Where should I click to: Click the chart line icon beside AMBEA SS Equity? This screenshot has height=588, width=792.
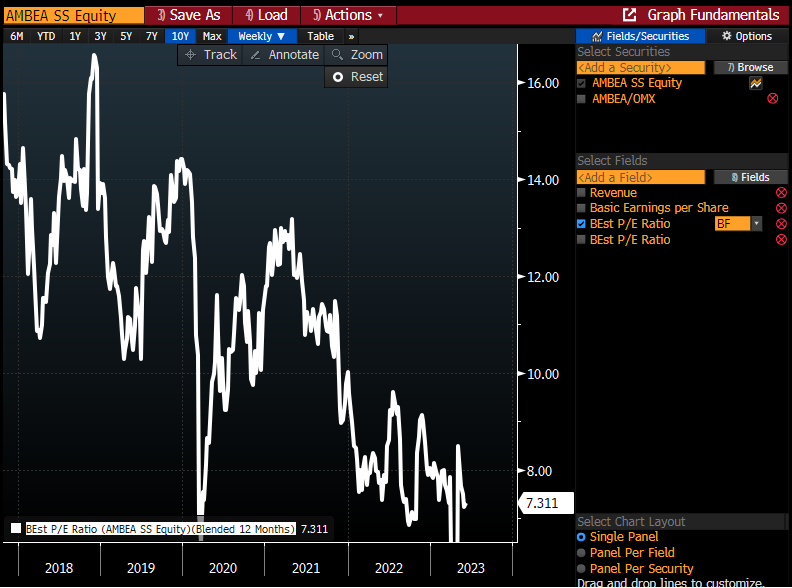pyautogui.click(x=756, y=83)
